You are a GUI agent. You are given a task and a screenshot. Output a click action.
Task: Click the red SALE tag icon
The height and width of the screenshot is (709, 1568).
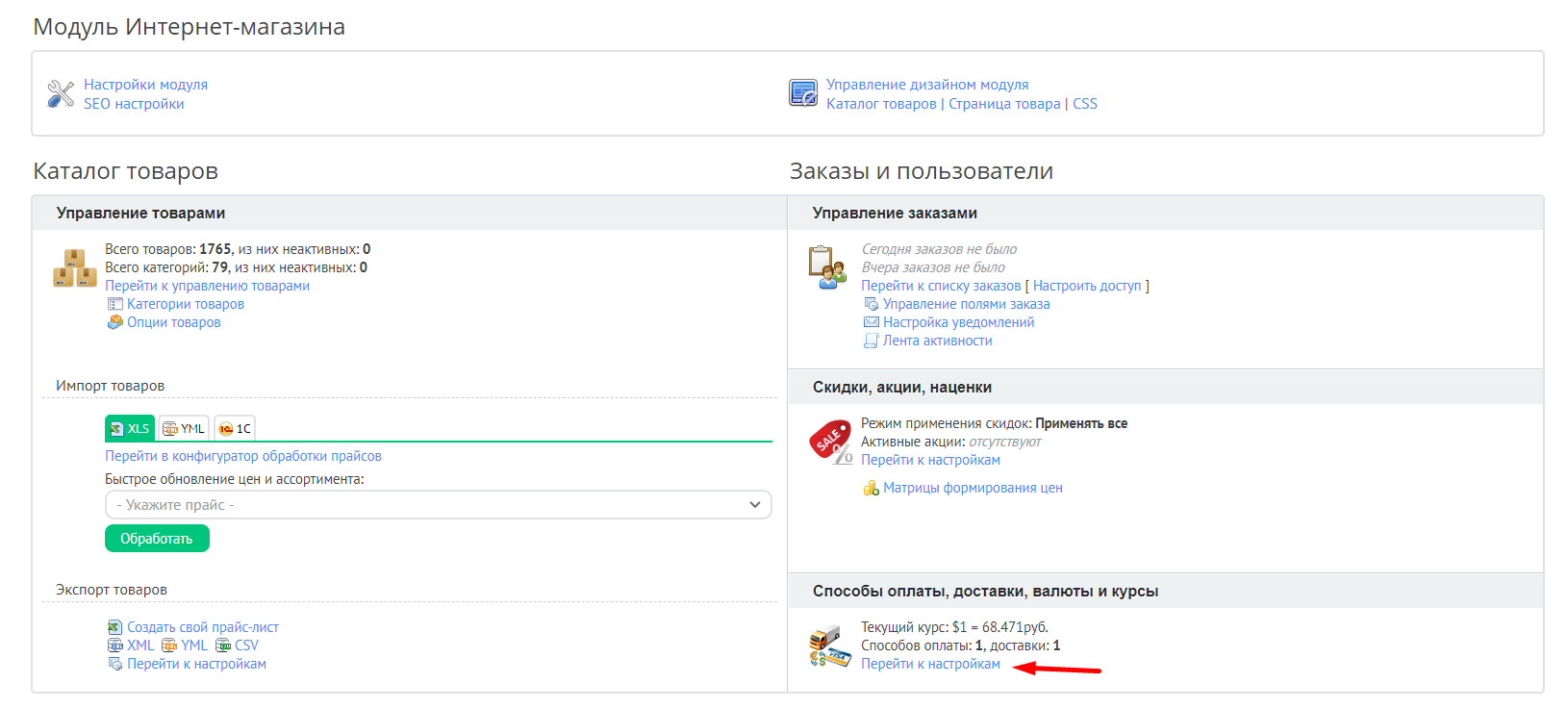830,442
